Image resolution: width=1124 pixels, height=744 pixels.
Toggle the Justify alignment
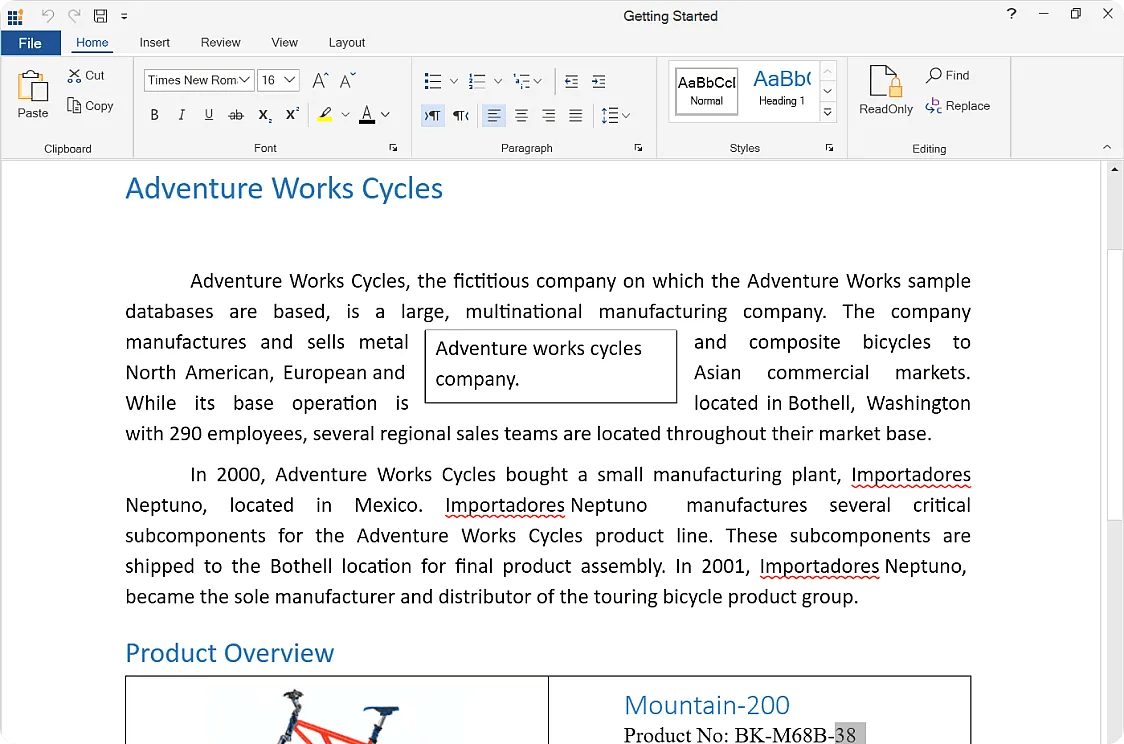point(575,115)
